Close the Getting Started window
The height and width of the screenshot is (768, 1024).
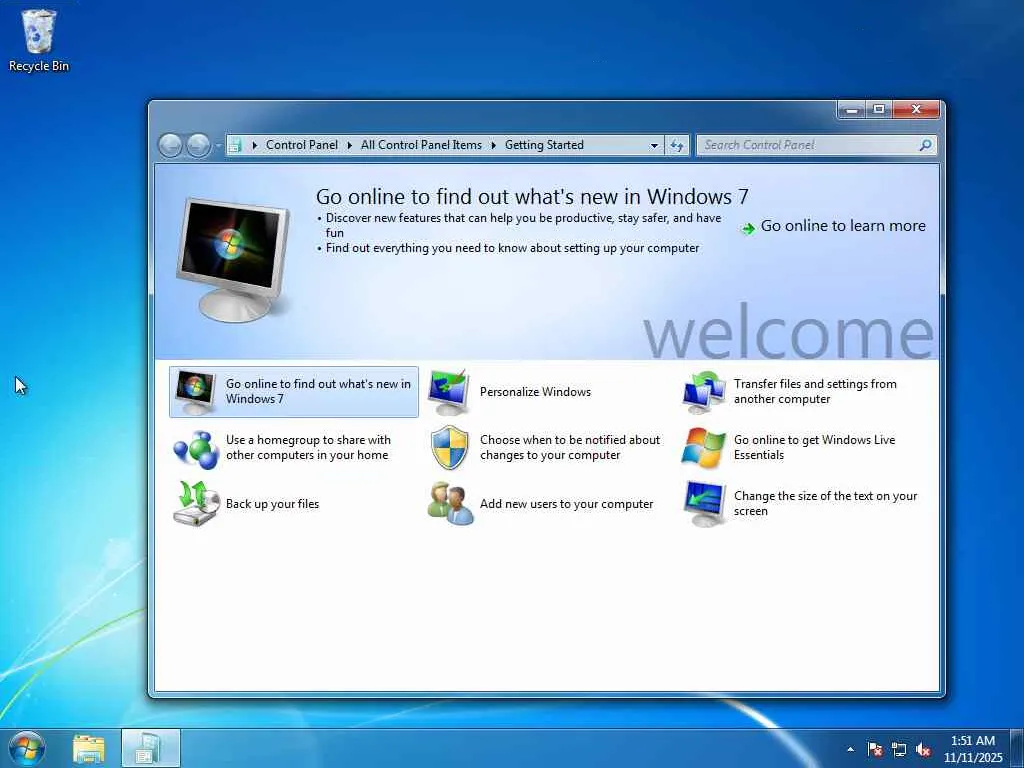coord(916,110)
